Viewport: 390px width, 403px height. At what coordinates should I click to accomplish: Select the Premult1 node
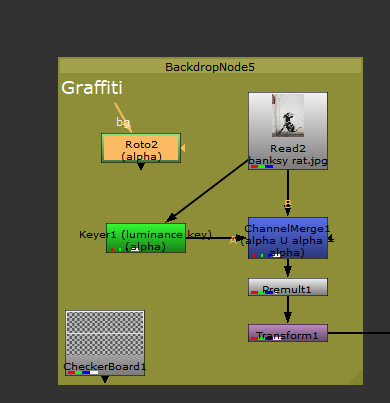pyautogui.click(x=288, y=287)
